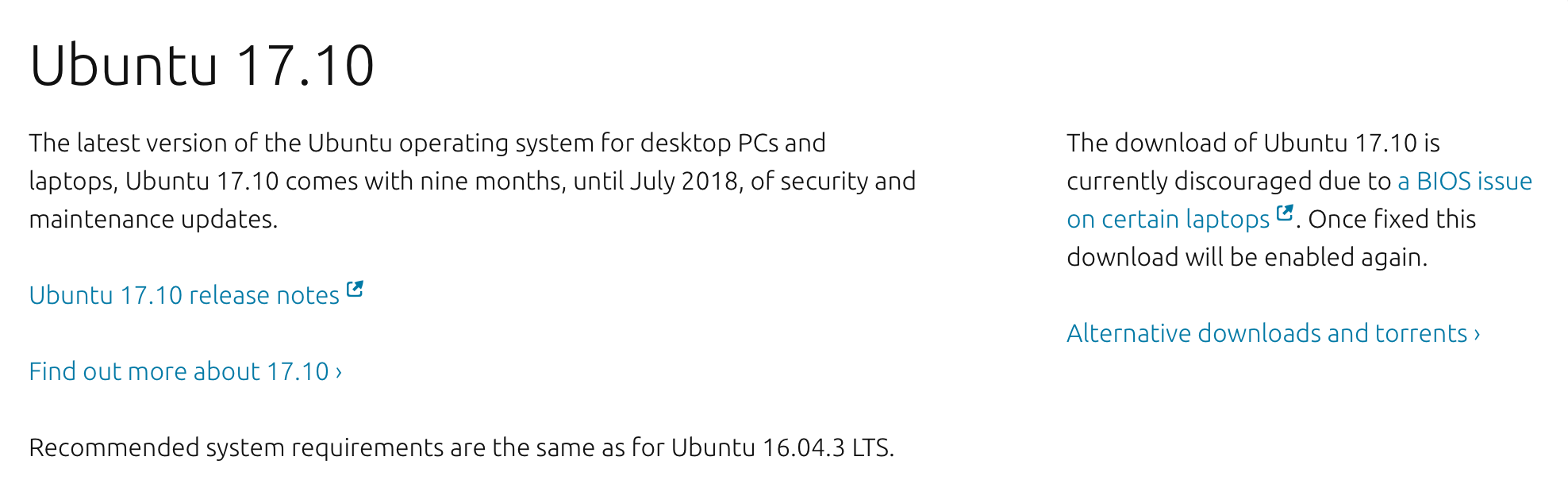
Task: Open the "a BIOS issue" link text
Action: pos(1464,181)
